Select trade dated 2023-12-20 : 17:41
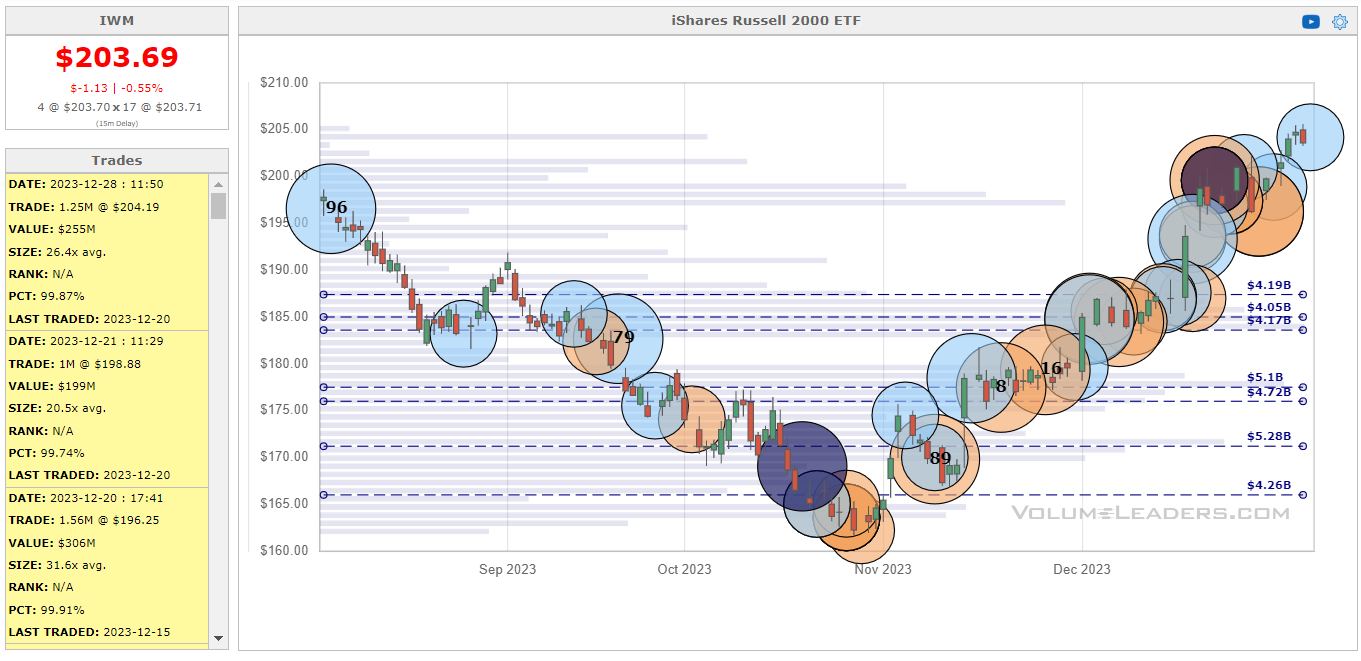Image resolution: width=1361 pixels, height=661 pixels. [x=107, y=498]
